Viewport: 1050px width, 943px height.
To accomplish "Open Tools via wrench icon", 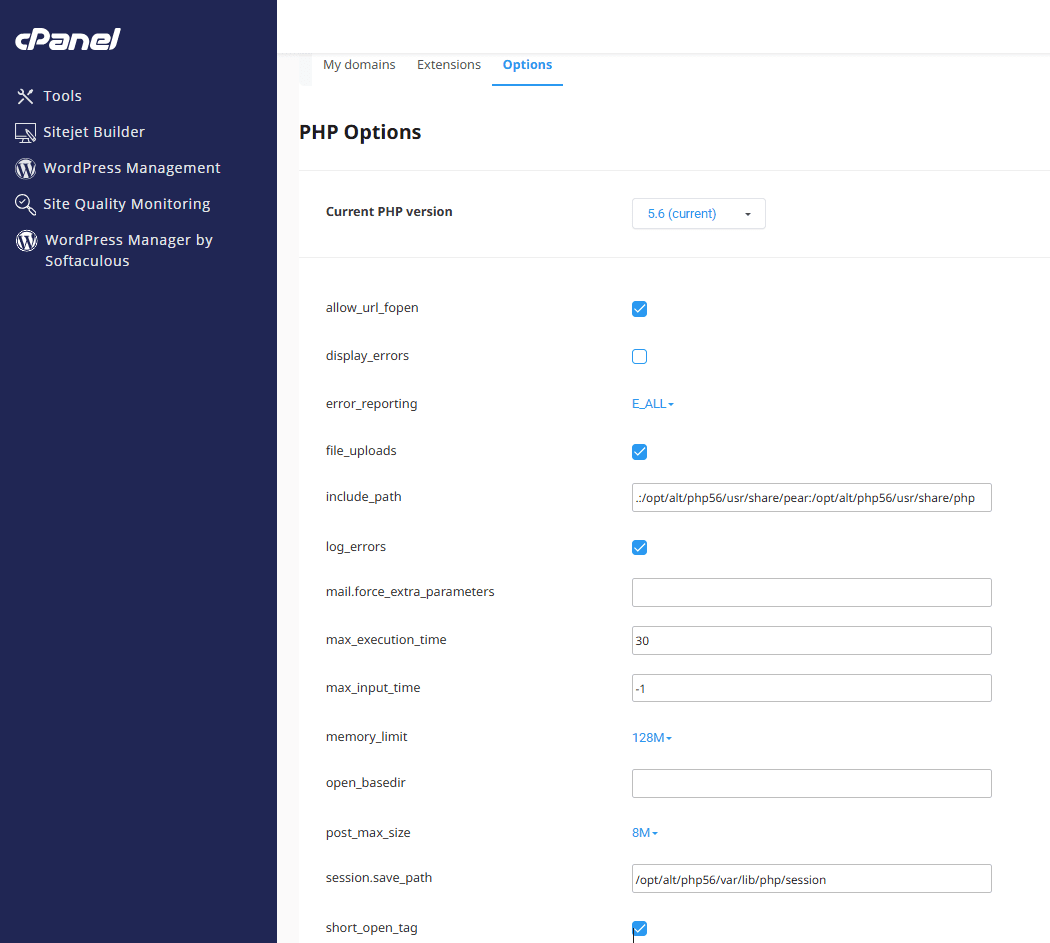I will [26, 96].
